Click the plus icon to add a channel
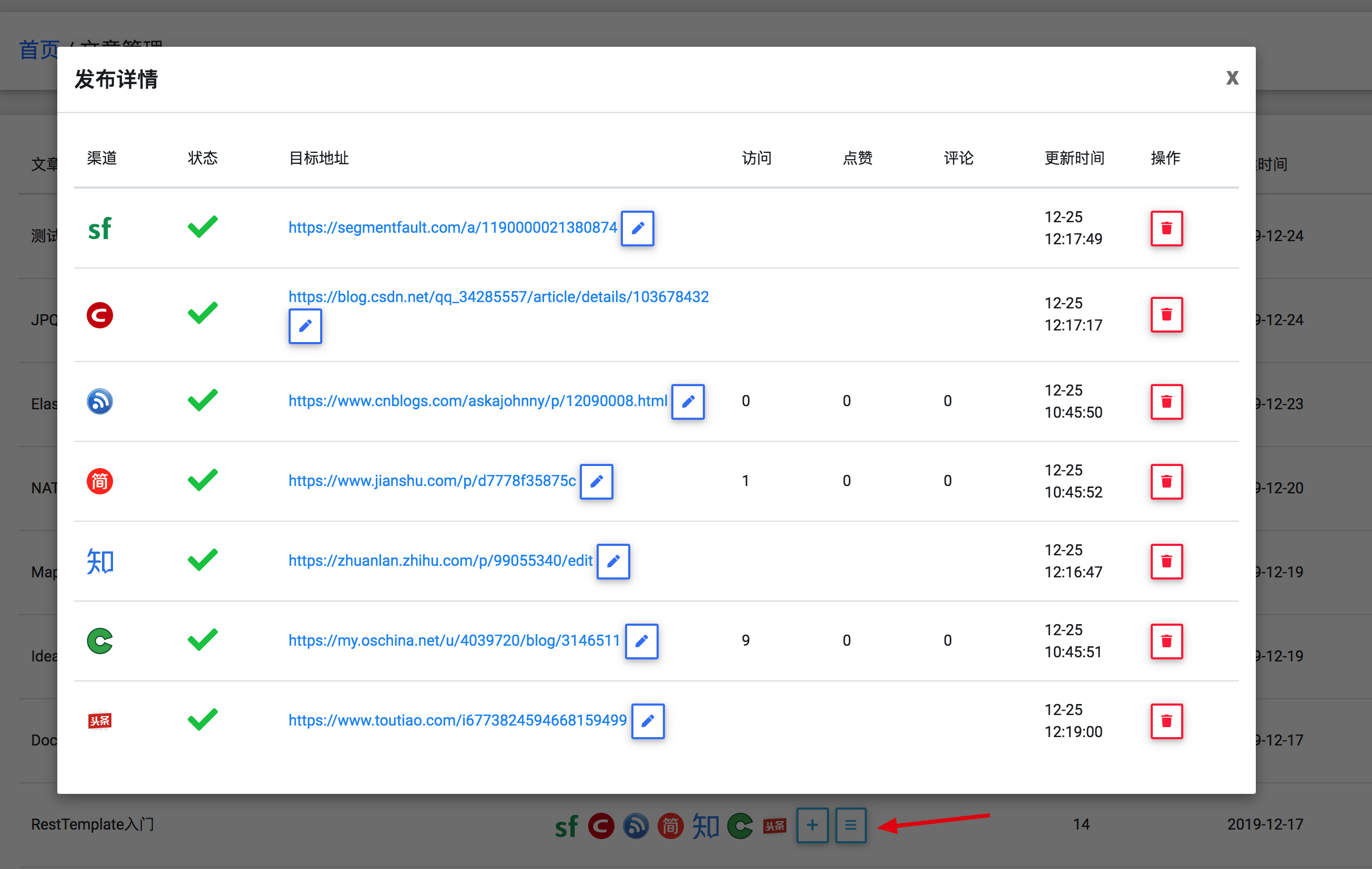This screenshot has width=1372, height=869. click(x=812, y=825)
